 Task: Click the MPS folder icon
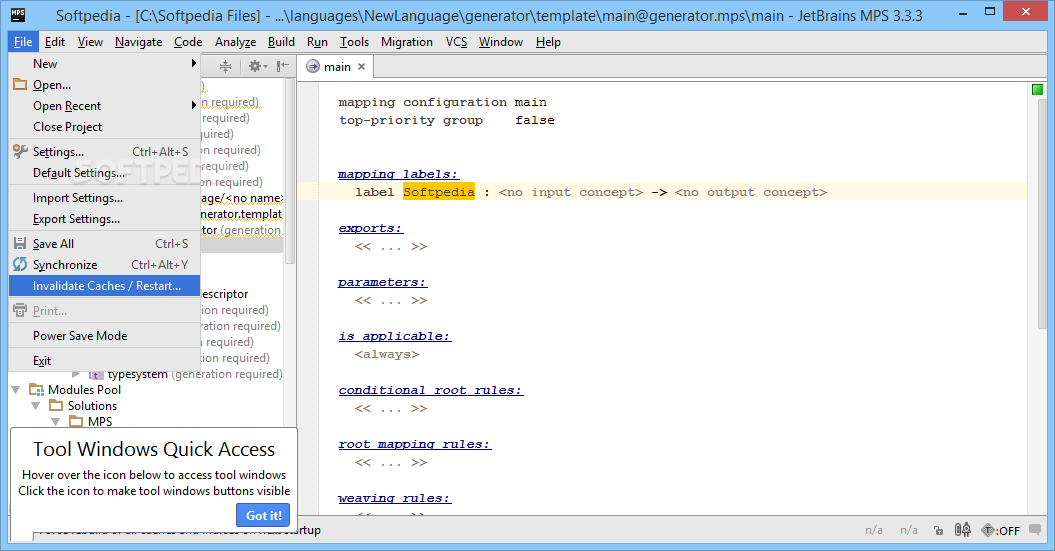pyautogui.click(x=77, y=422)
